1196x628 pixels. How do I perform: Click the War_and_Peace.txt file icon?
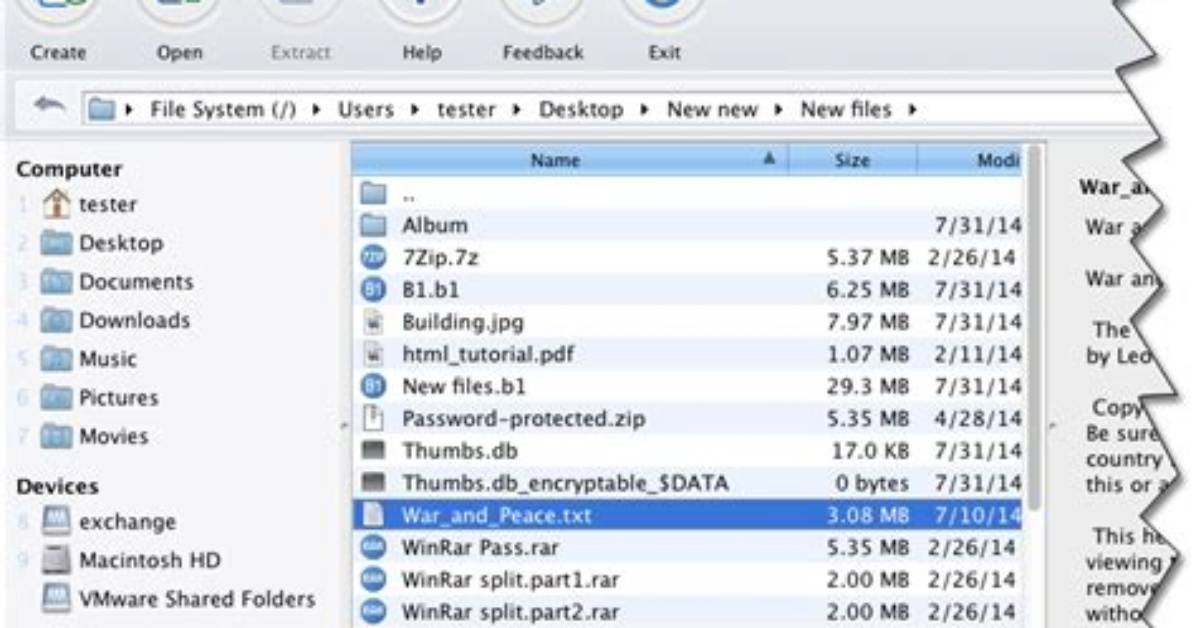click(373, 515)
